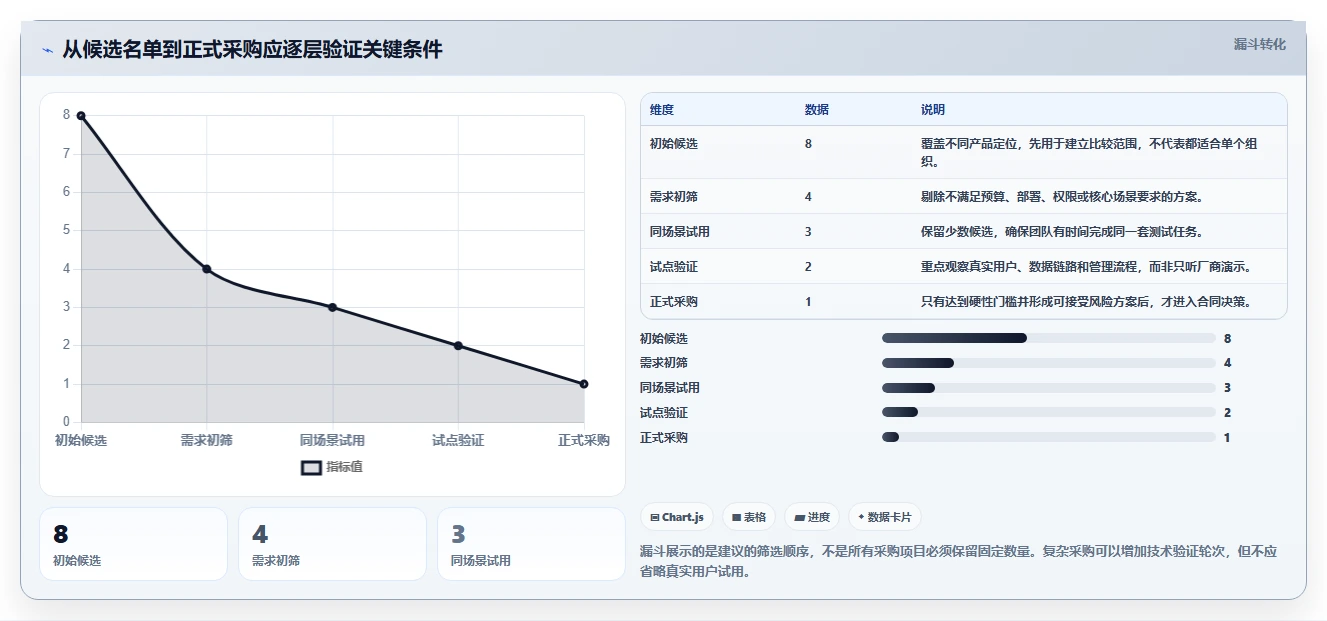The height and width of the screenshot is (621, 1327).
Task: Click the y-axis value 8
Action: coord(67,115)
